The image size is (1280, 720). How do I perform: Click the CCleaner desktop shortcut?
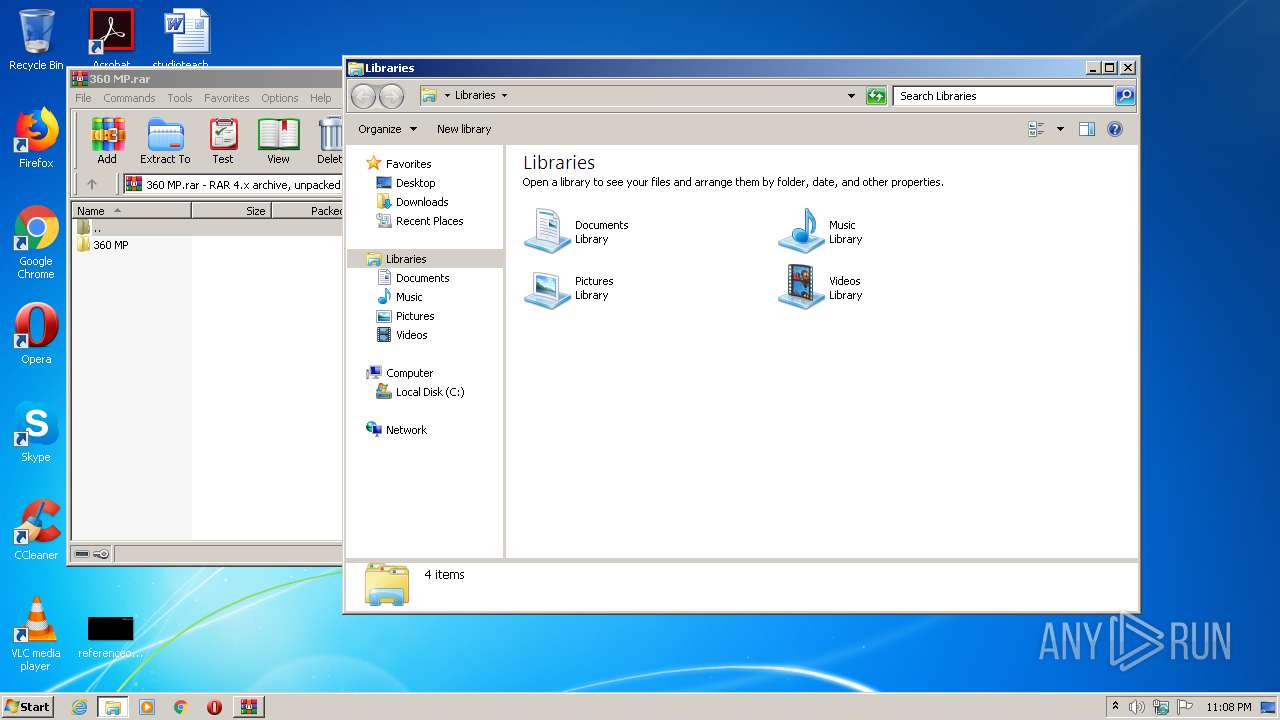pyautogui.click(x=36, y=530)
